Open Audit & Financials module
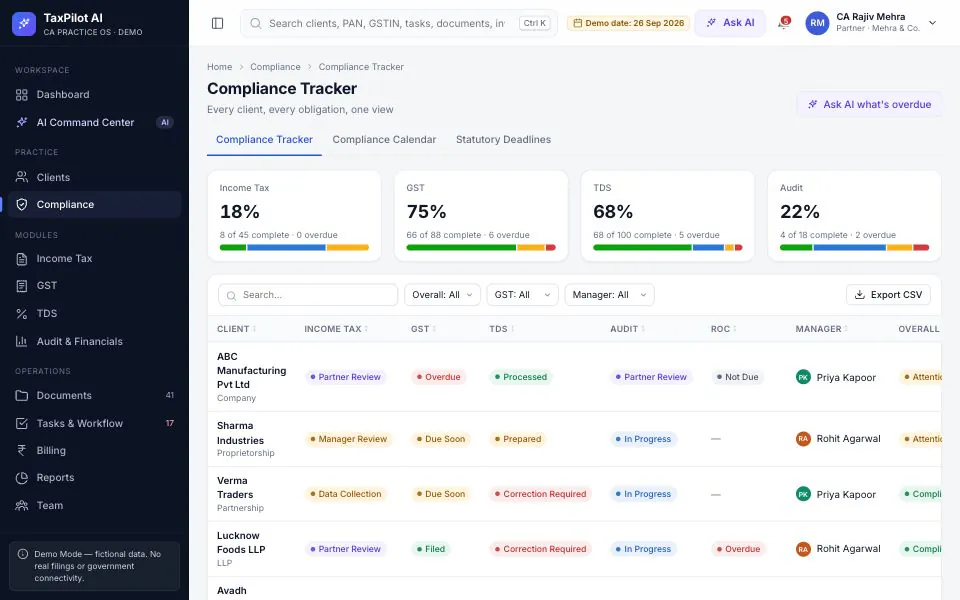The image size is (960, 600). 94,342
